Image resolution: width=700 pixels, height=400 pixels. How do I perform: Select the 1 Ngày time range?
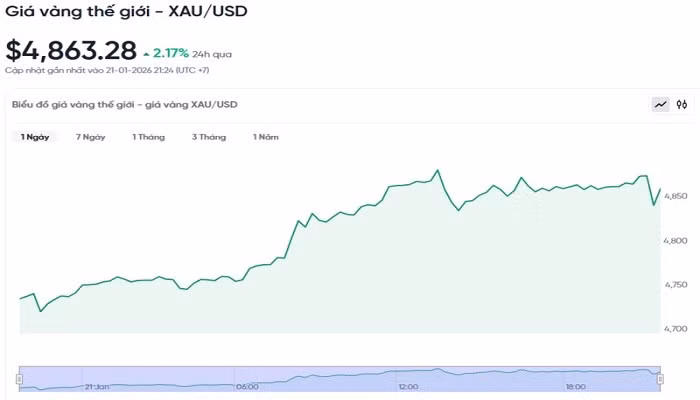[x=36, y=136]
